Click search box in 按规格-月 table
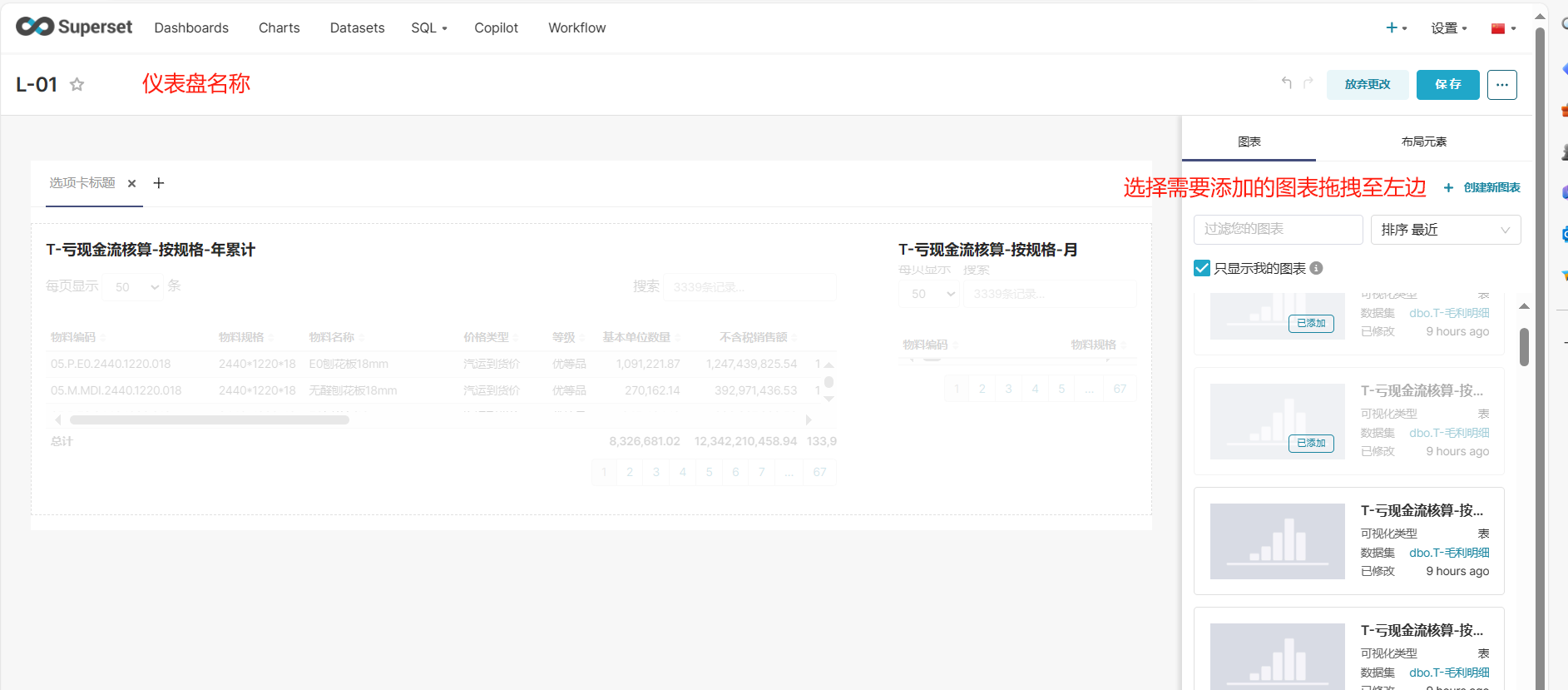The width and height of the screenshot is (1568, 690). (1050, 294)
